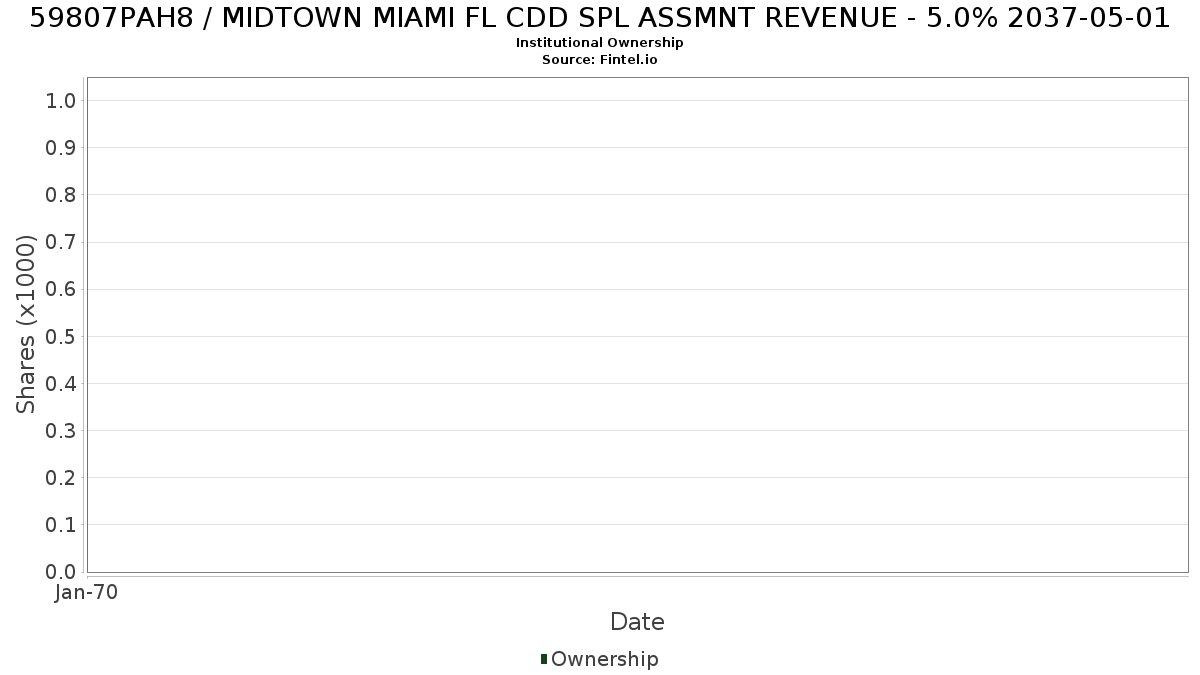Click the Date axis title

pos(637,622)
